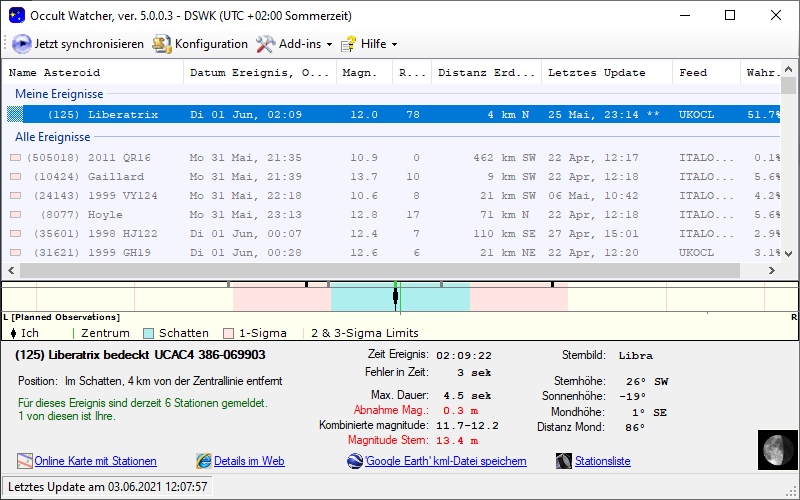This screenshot has height=500, width=800.
Task: Click the Ich marker in shadow path
Action: tap(397, 297)
